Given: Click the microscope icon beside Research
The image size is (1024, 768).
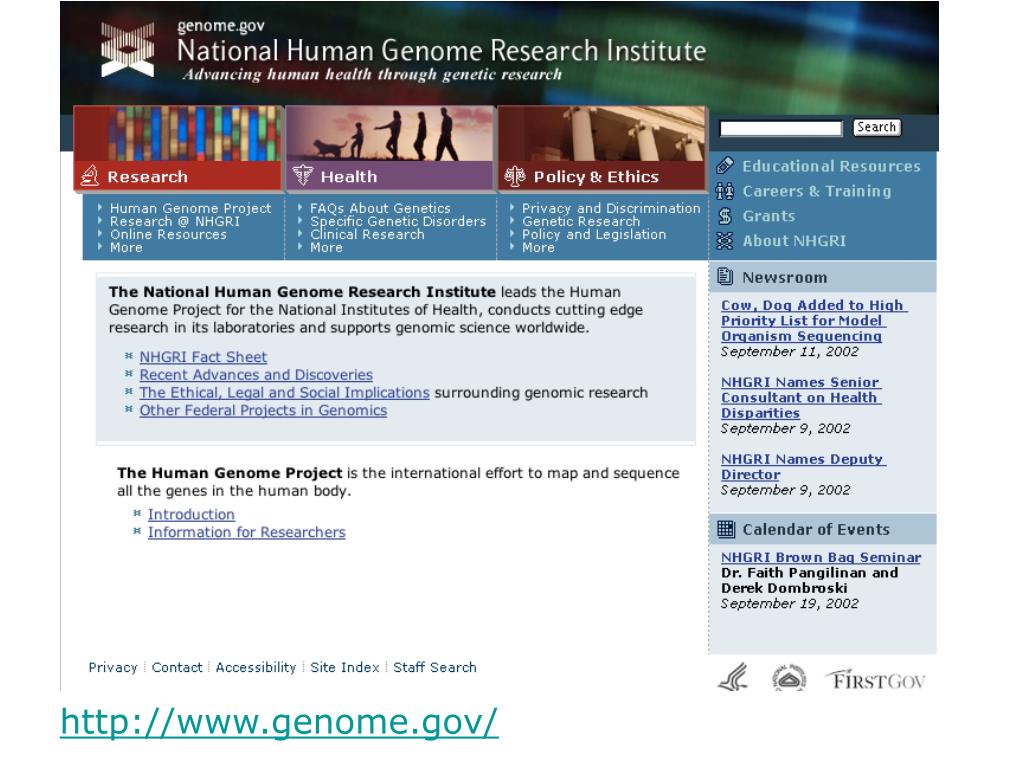Looking at the screenshot, I should pyautogui.click(x=89, y=176).
